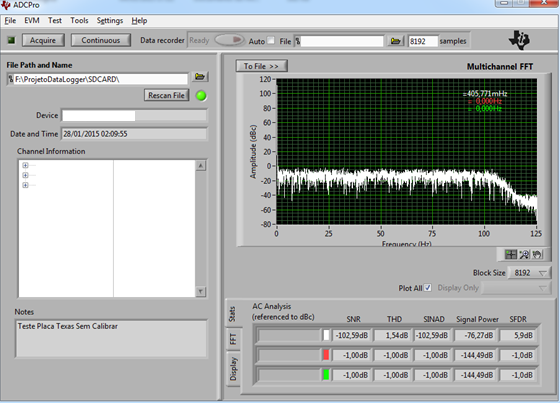This screenshot has height=403, width=560.
Task: Open the Tools menu
Action: [79, 21]
